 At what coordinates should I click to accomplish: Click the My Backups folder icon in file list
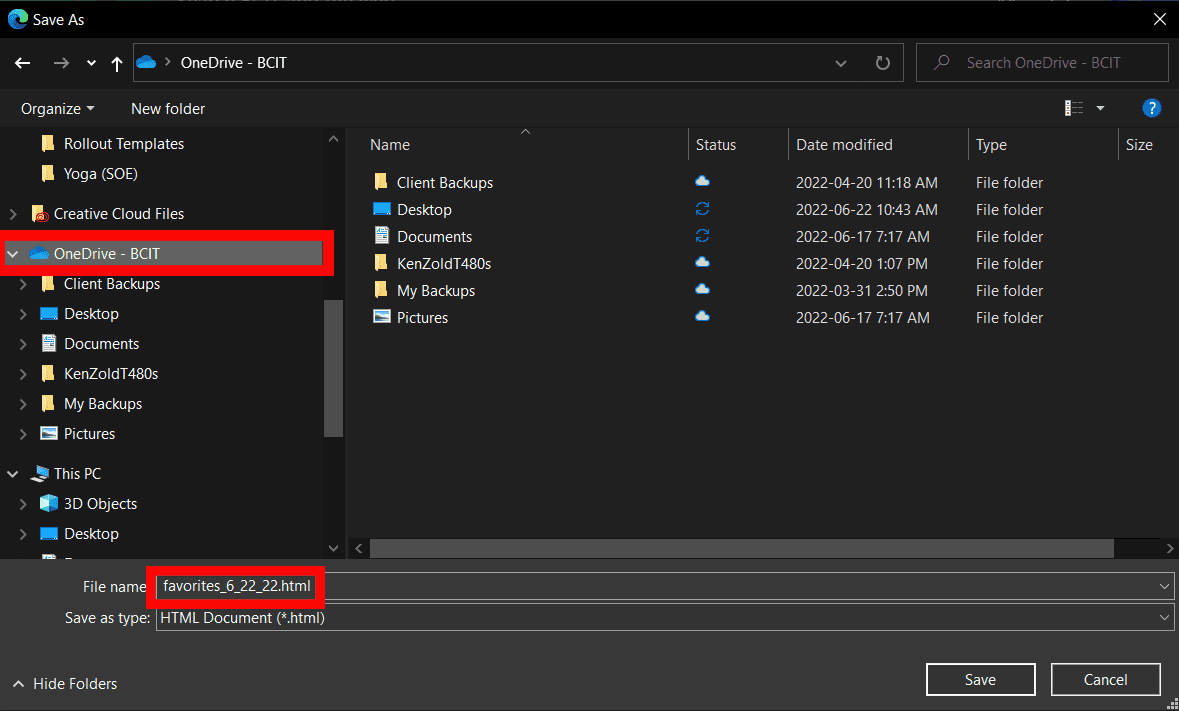pos(381,290)
